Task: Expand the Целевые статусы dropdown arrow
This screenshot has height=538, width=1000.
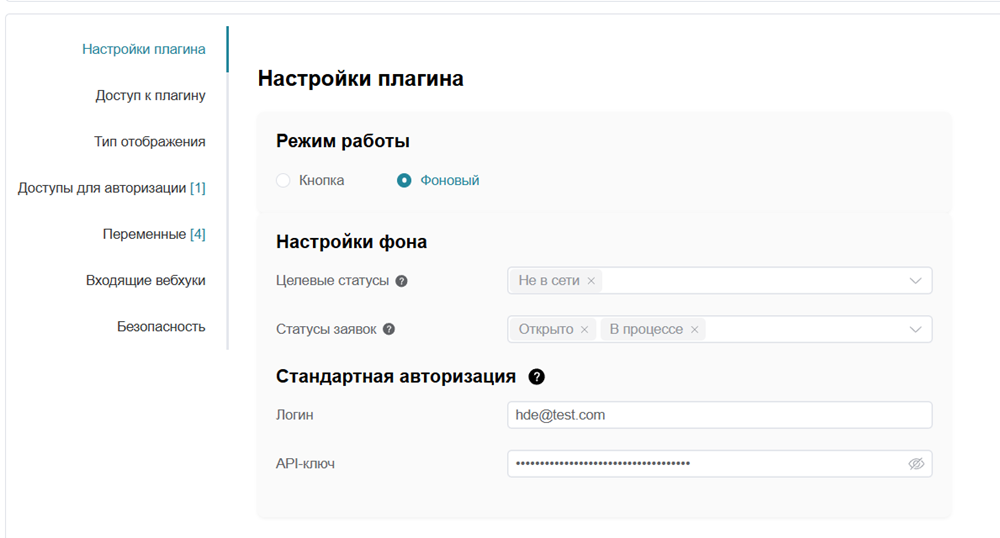Action: pos(915,281)
